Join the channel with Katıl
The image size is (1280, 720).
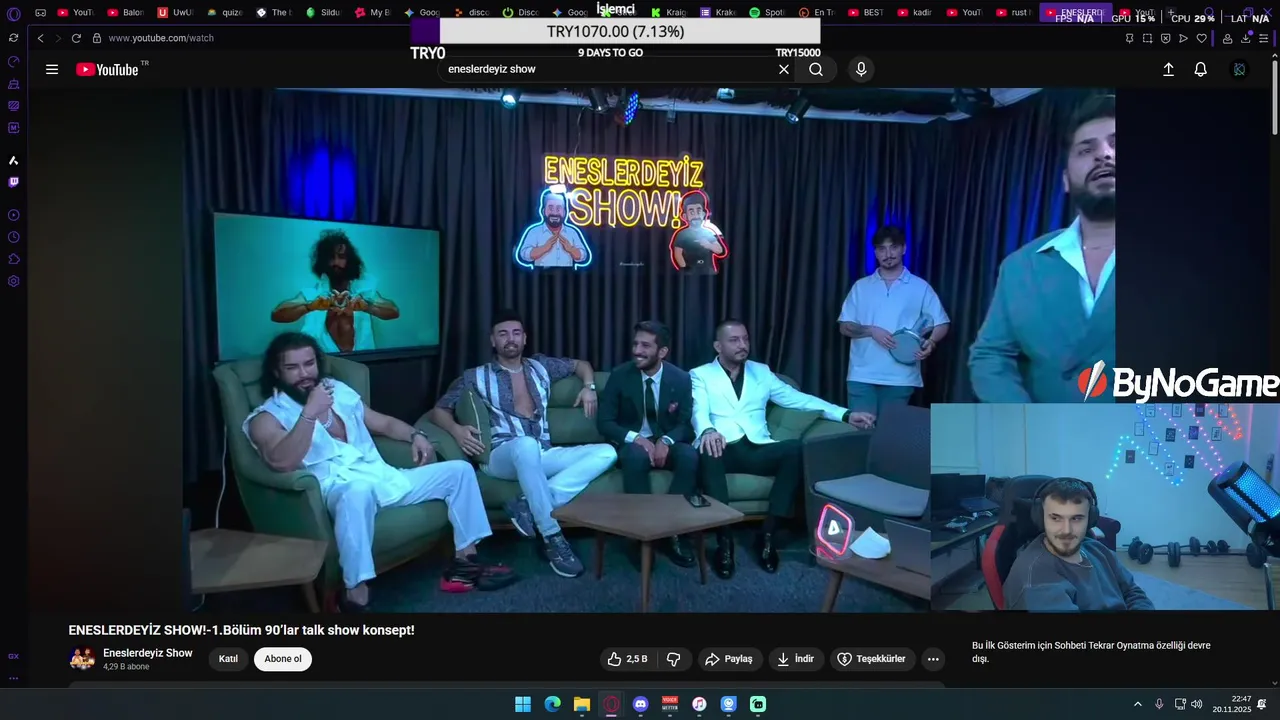coord(228,659)
